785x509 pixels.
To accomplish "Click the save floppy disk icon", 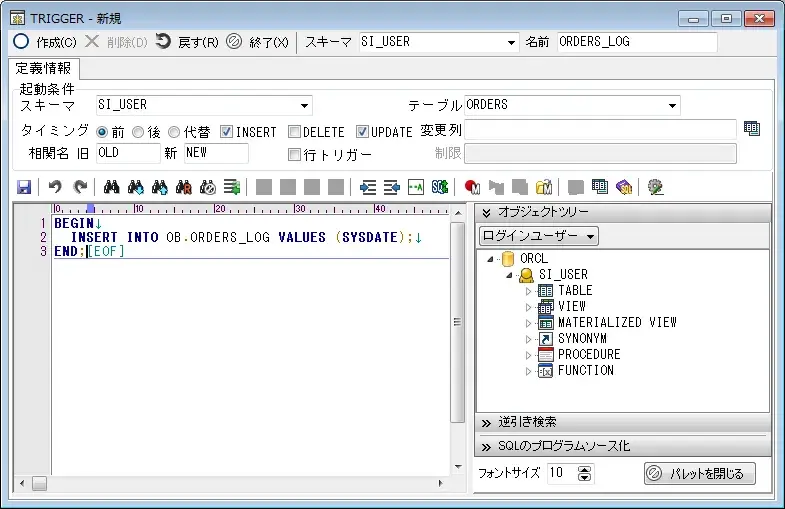I will coord(24,187).
